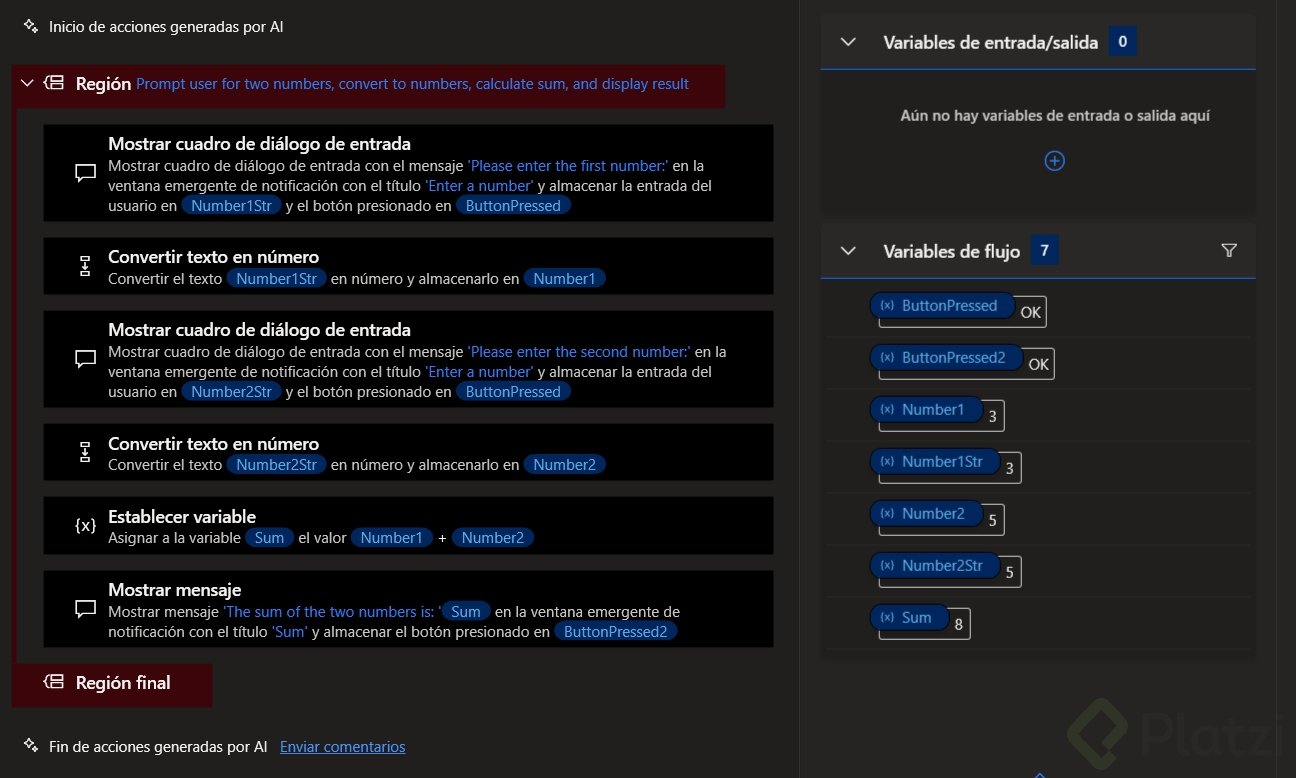Select the dialog icon of the second-number input action

85,359
